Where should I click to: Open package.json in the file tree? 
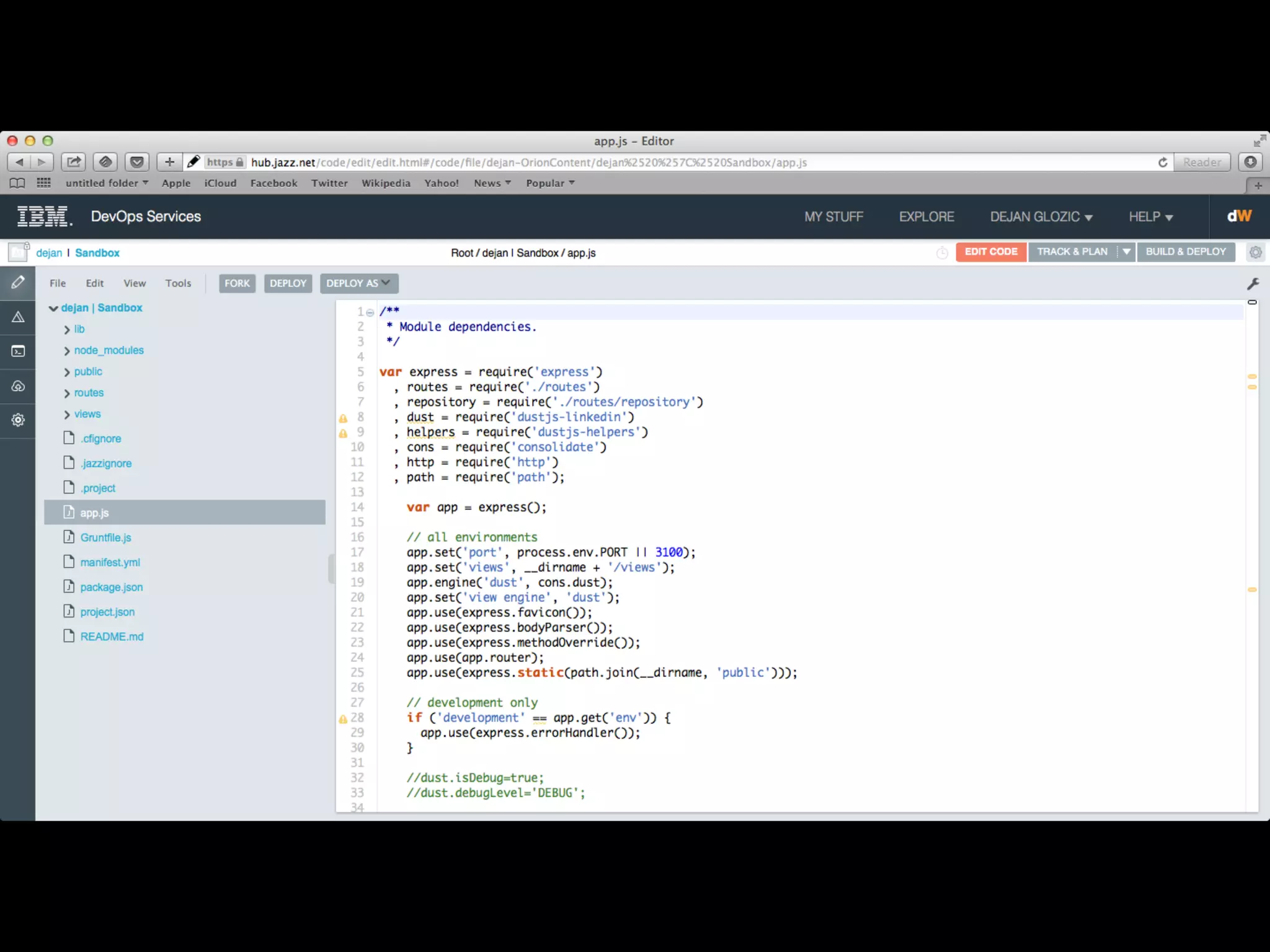[x=111, y=587]
